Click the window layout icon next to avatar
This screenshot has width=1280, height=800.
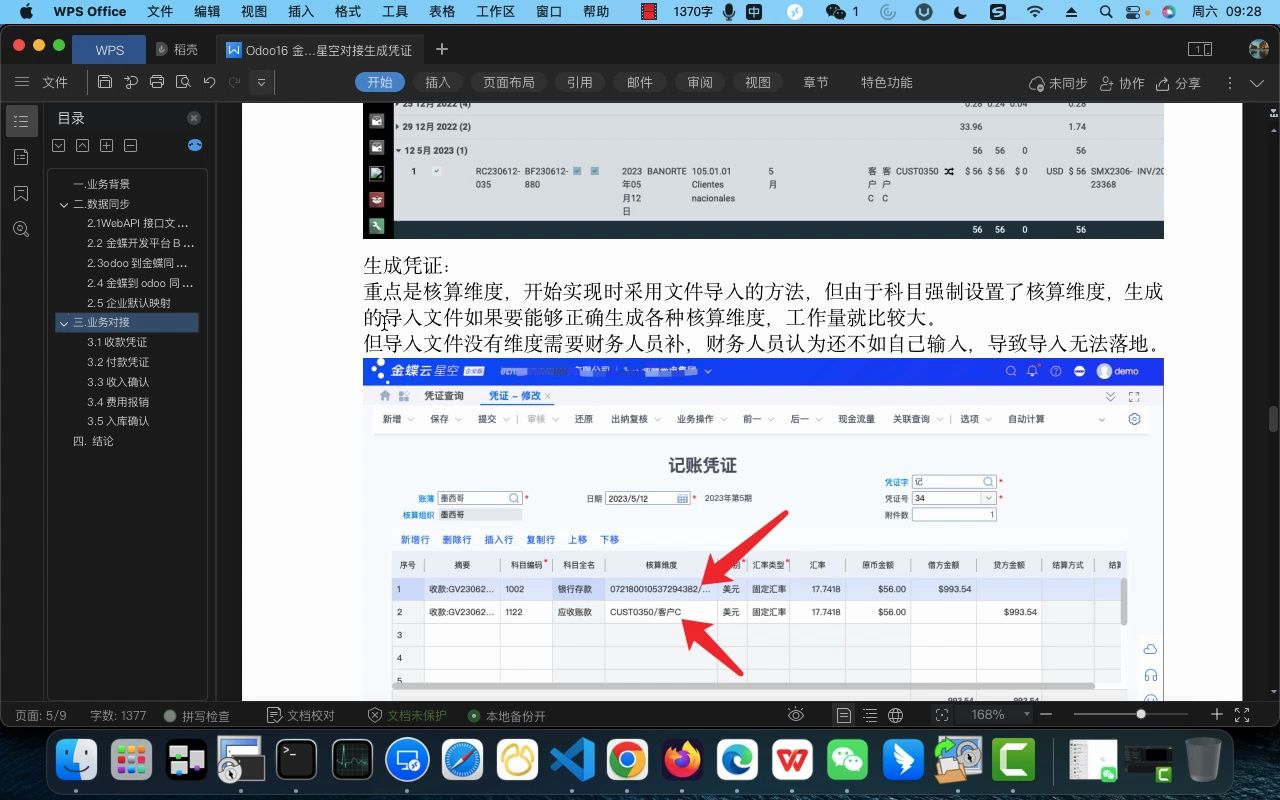1200,49
